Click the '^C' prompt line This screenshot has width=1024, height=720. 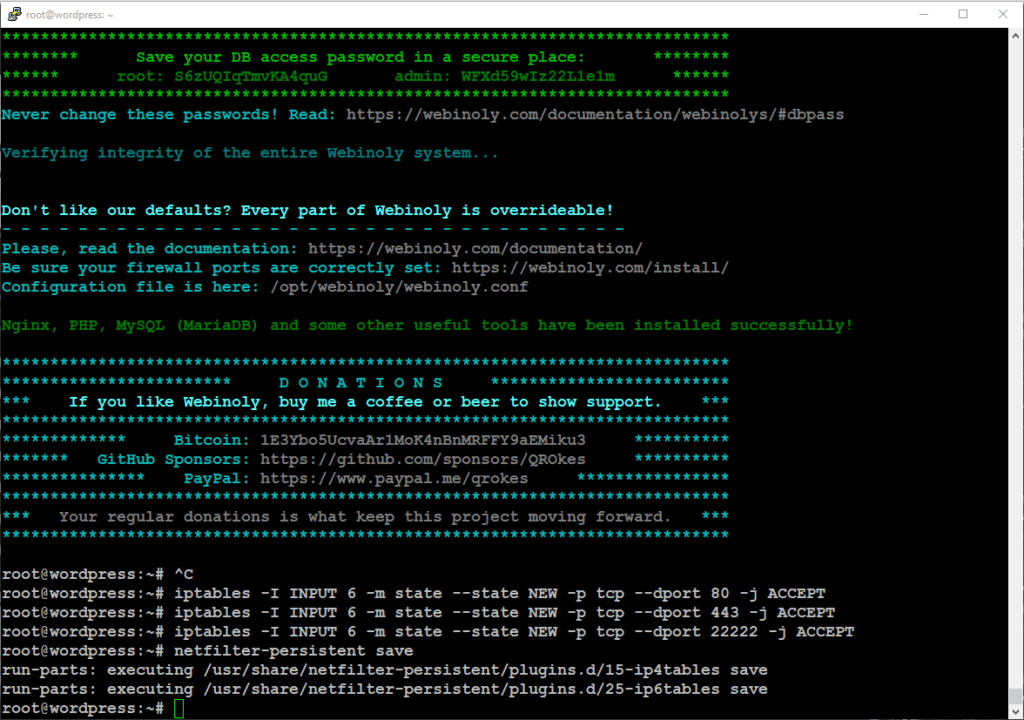[98, 574]
